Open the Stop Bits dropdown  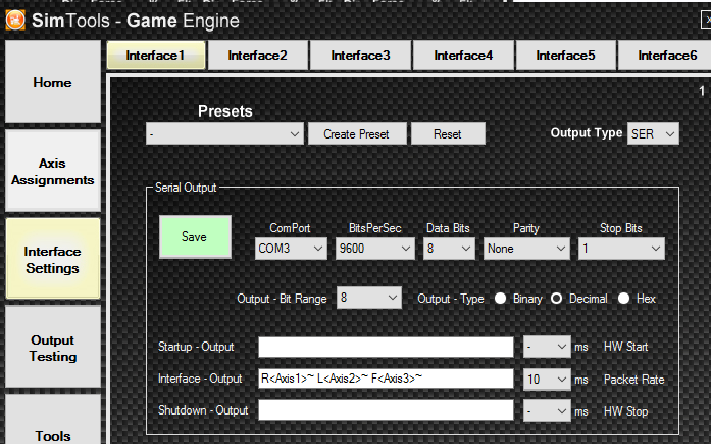(621, 249)
